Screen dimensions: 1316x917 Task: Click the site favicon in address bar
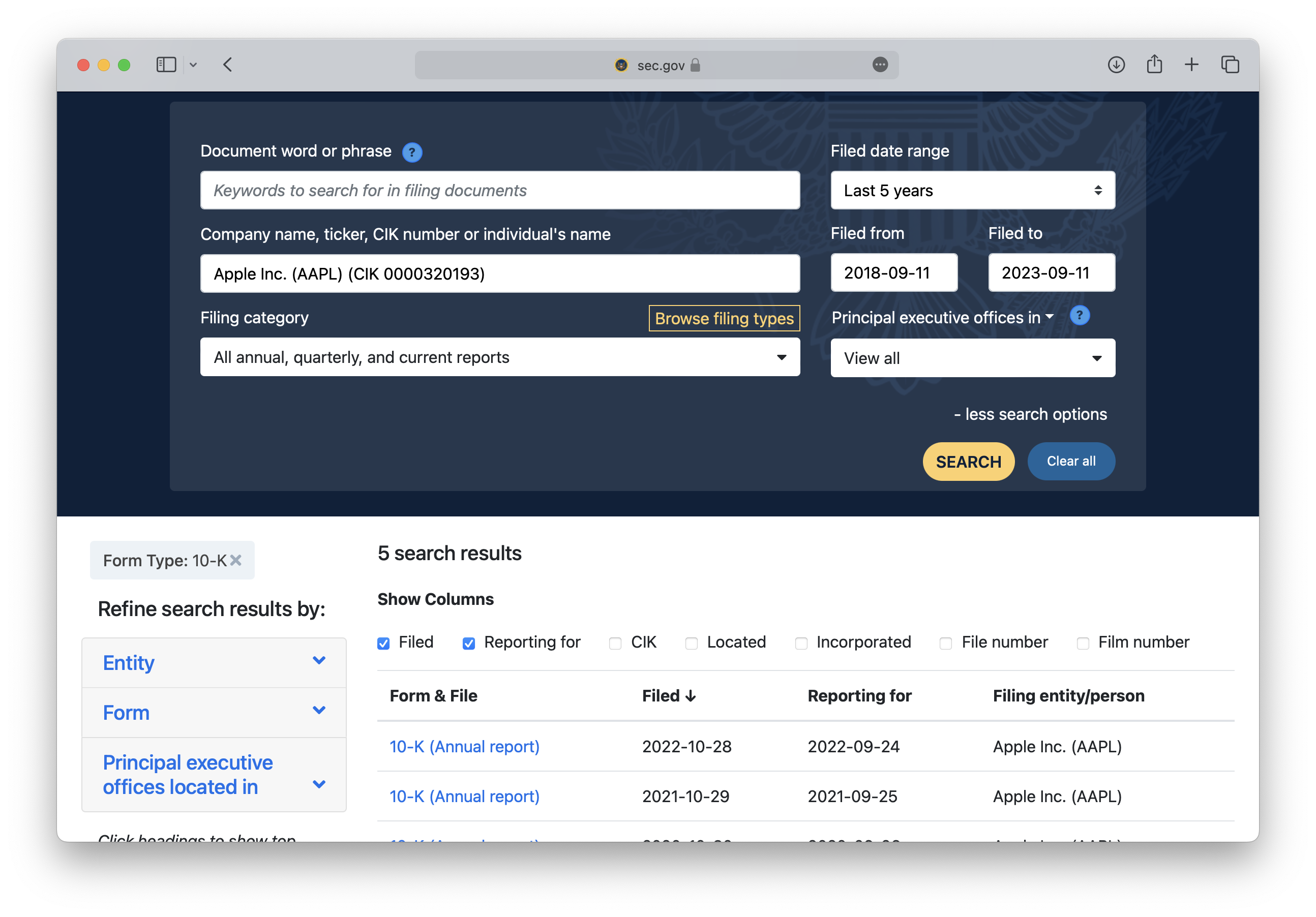click(621, 65)
